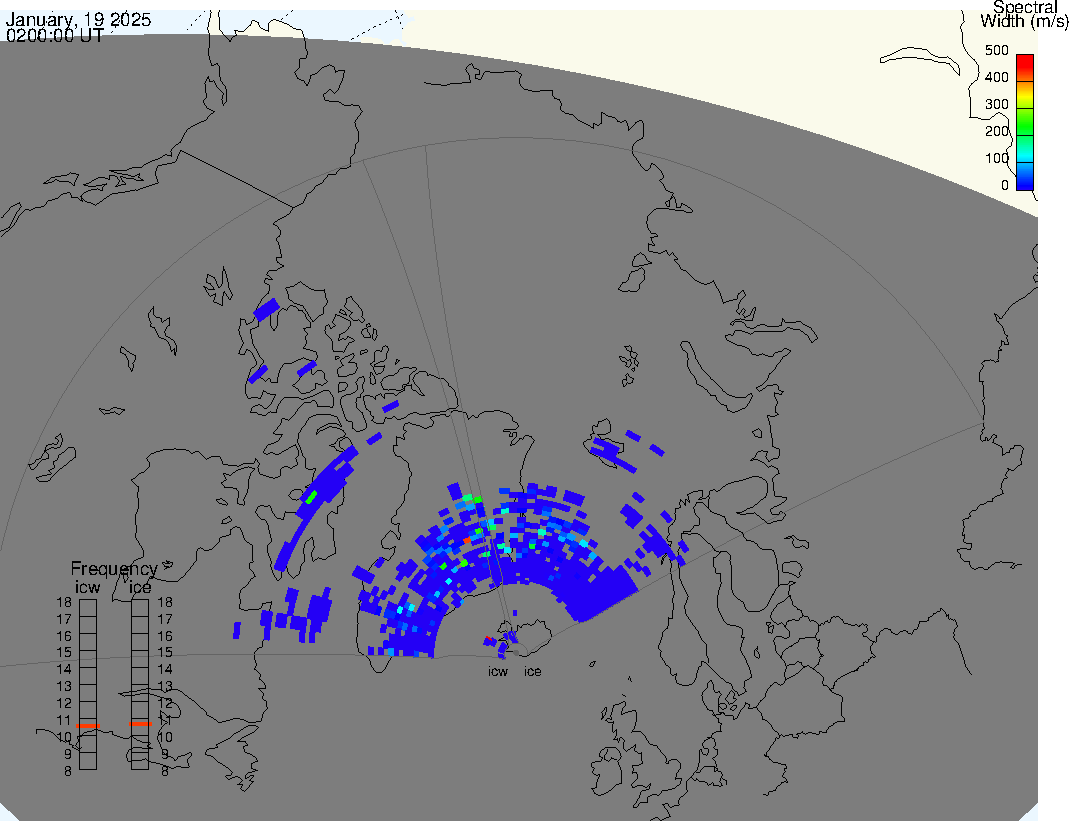The width and height of the screenshot is (1069, 821).
Task: Click the 13 label left of icw bar
Action: [x=64, y=687]
